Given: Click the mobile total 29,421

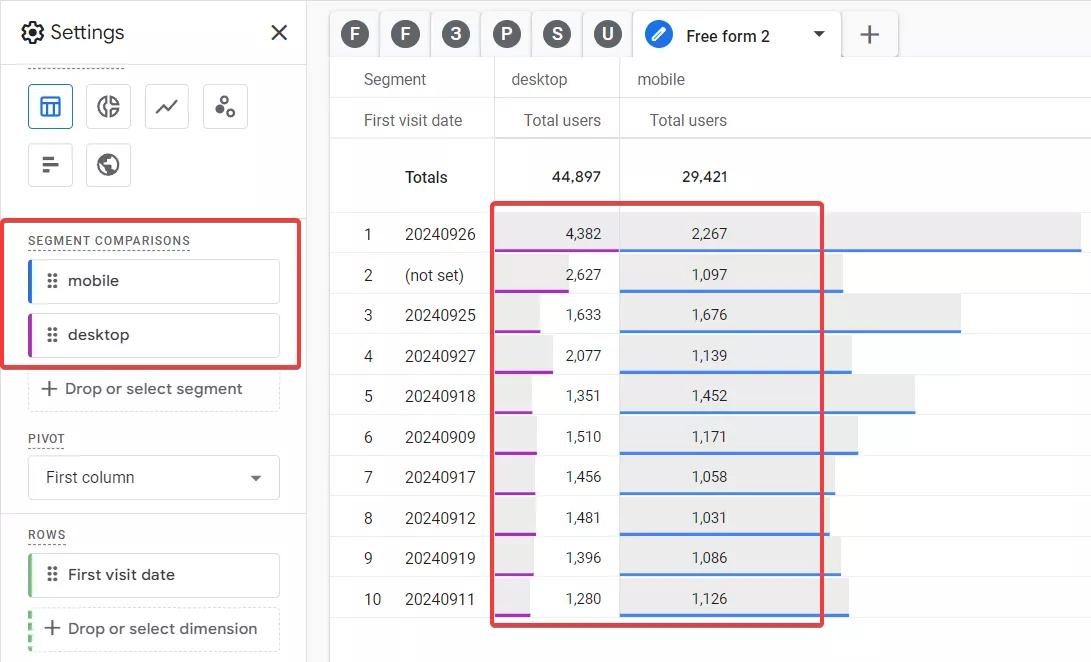Looking at the screenshot, I should [x=704, y=177].
